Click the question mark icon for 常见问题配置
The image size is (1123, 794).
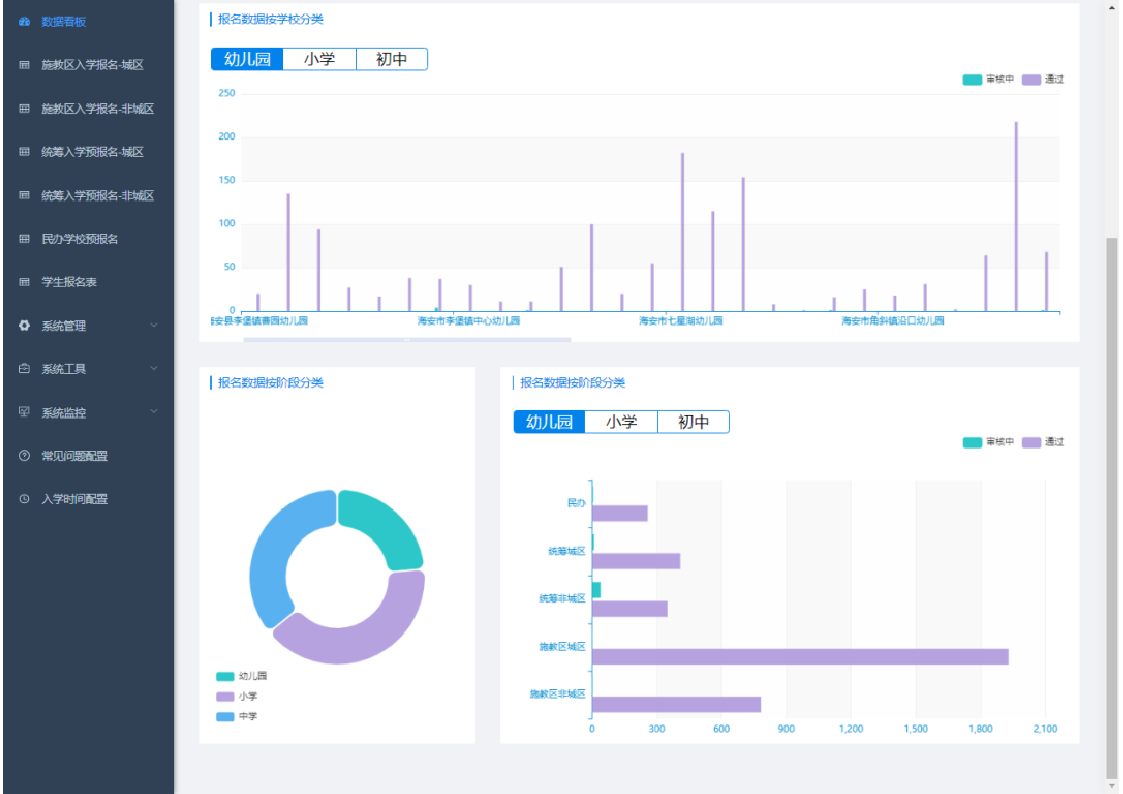(25, 456)
